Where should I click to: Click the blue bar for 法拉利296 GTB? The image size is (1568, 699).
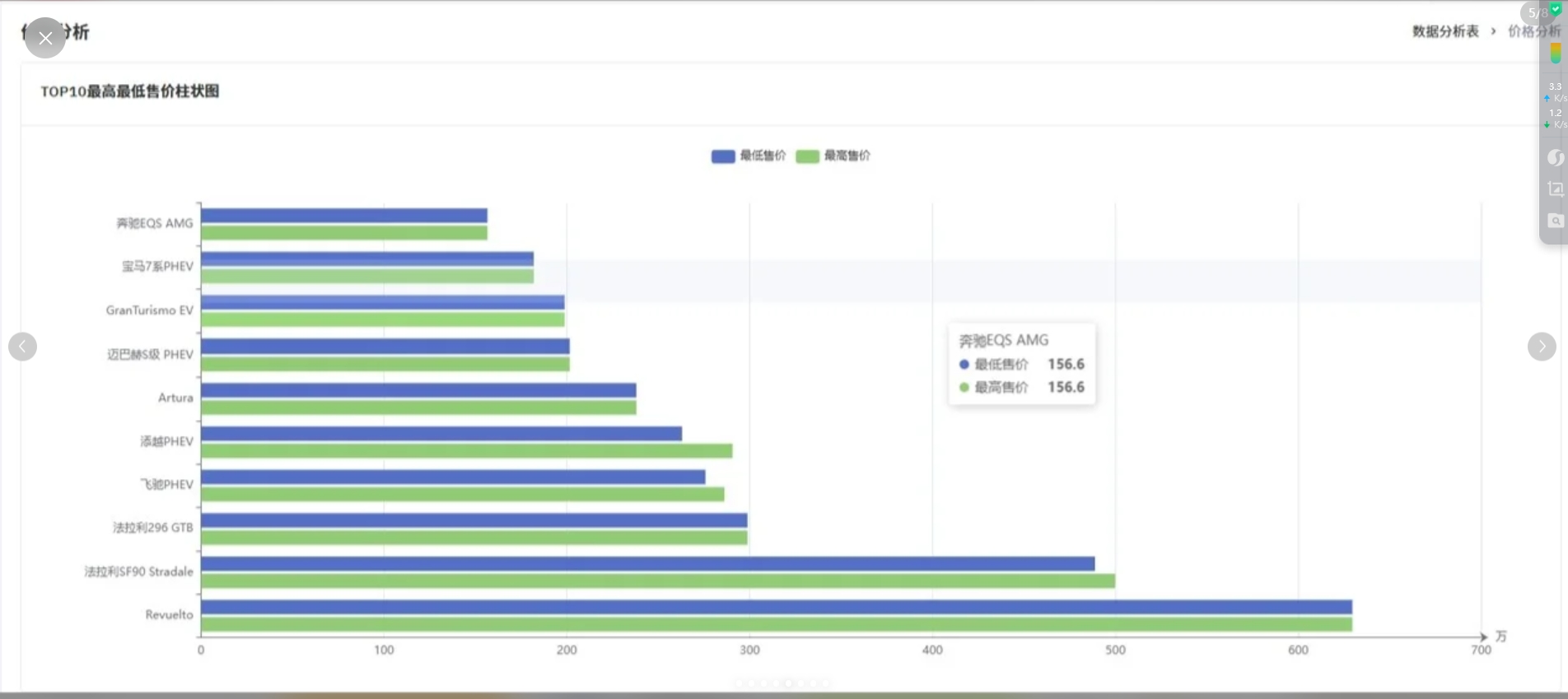tap(474, 520)
